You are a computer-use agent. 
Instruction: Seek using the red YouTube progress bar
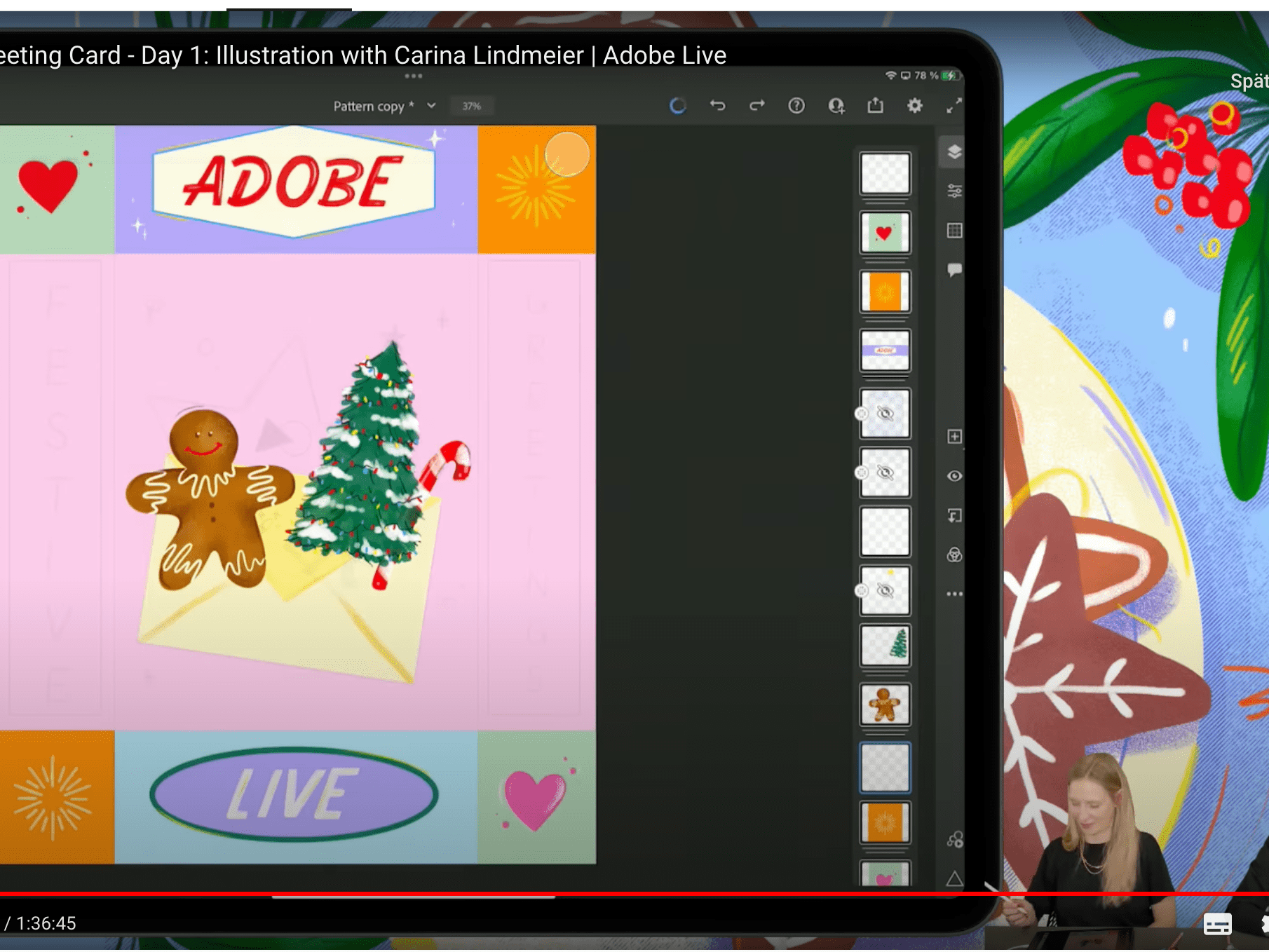coord(634,894)
